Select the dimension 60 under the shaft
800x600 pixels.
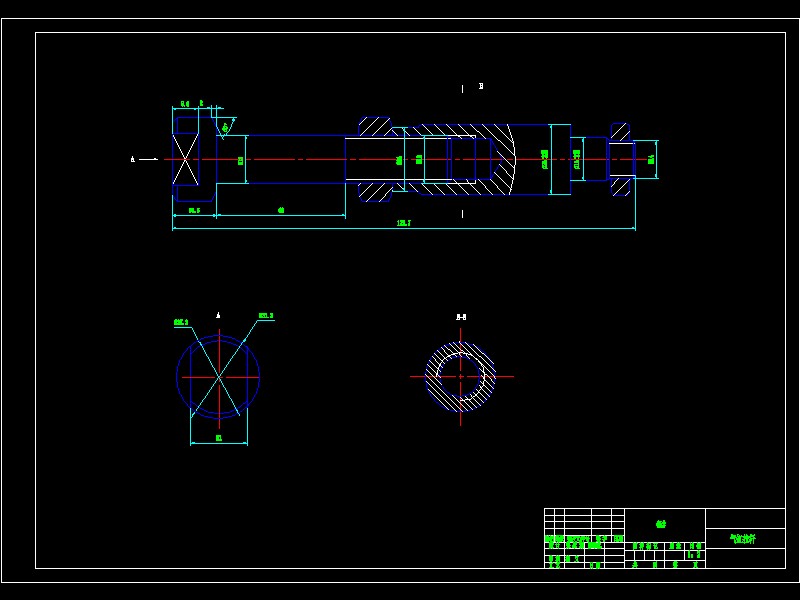click(281, 210)
